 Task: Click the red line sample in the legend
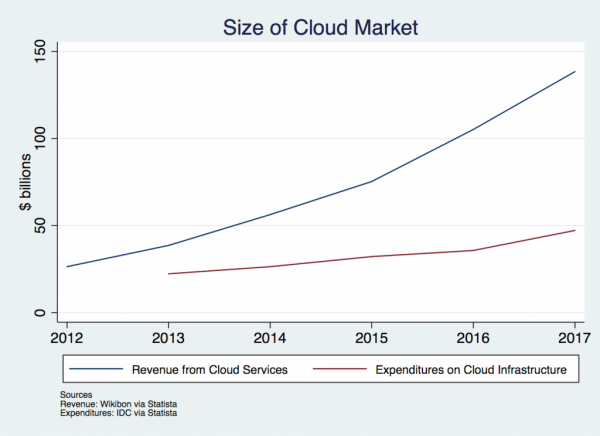(342, 370)
